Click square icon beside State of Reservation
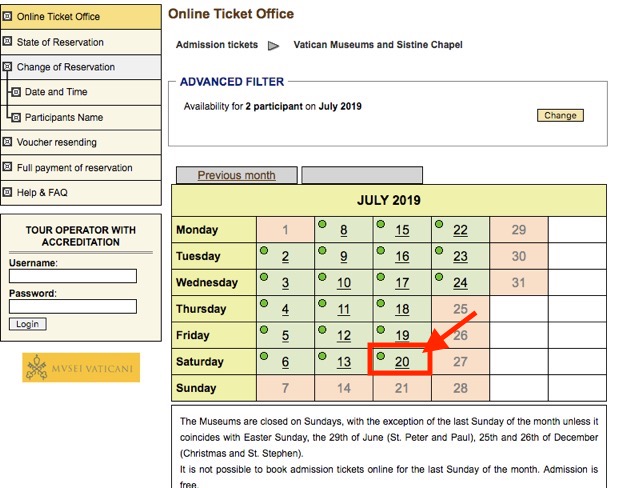The height and width of the screenshot is (488, 623). [7, 41]
